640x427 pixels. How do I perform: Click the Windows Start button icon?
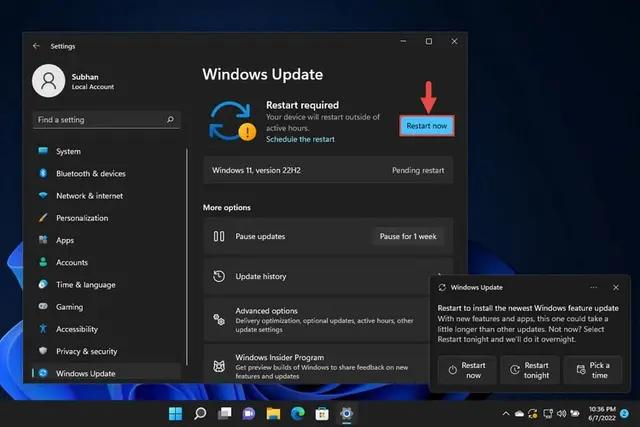point(176,414)
